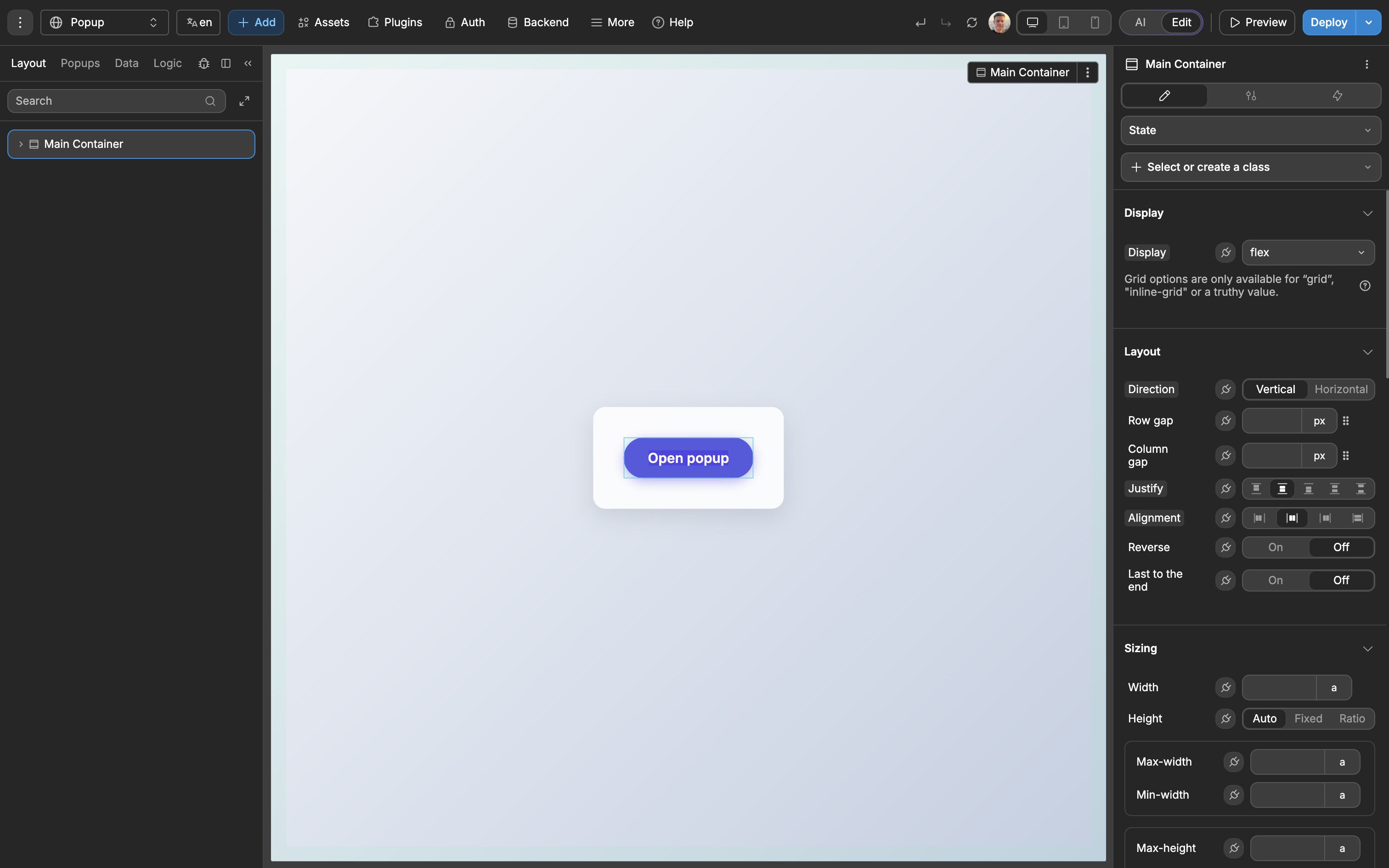The width and height of the screenshot is (1389, 868).
Task: Click the Add button
Action: coord(256,23)
